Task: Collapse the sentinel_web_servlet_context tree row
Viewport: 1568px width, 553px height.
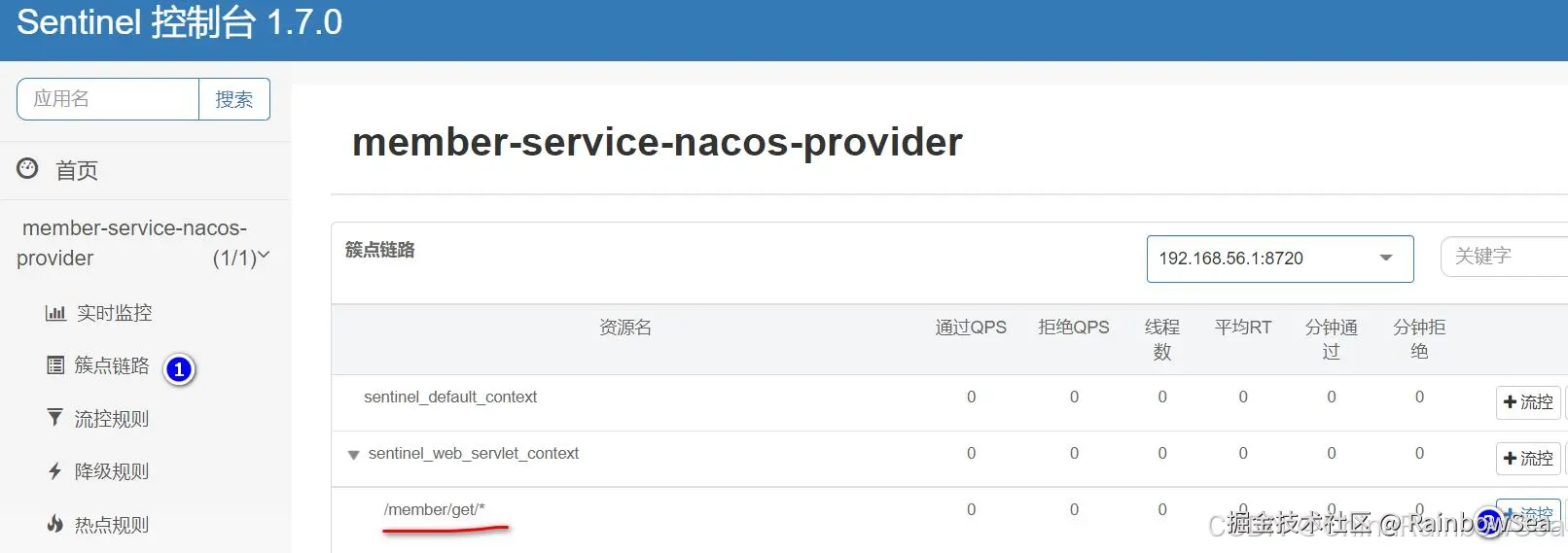Action: (x=354, y=455)
